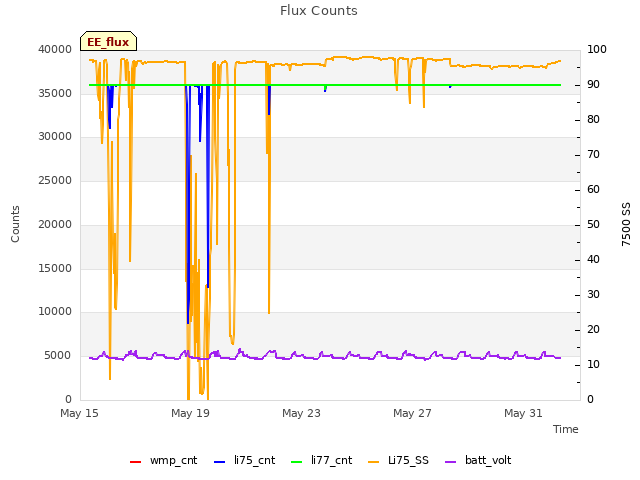Click the 10000 Counts axis label

[x=55, y=311]
